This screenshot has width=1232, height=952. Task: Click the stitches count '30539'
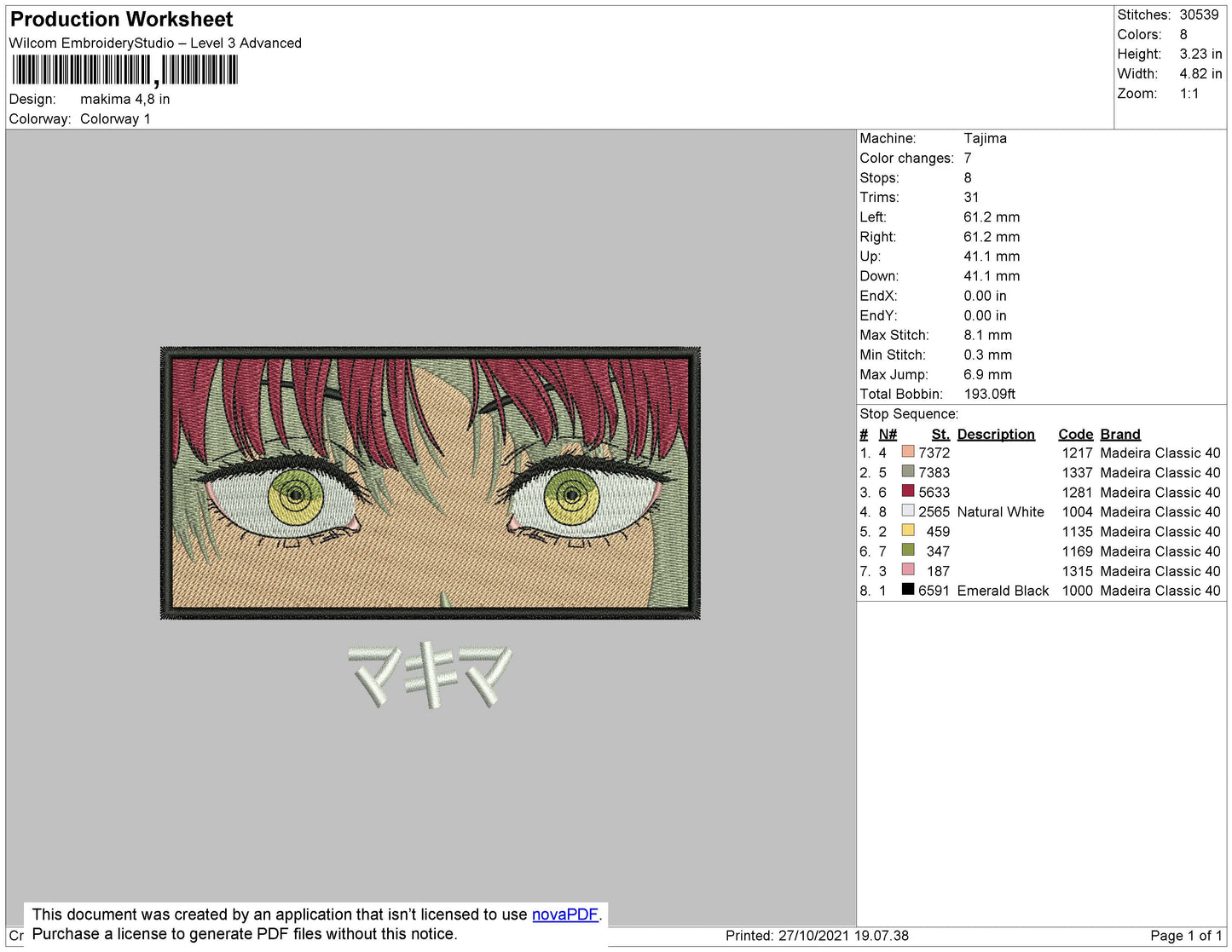(x=1199, y=14)
